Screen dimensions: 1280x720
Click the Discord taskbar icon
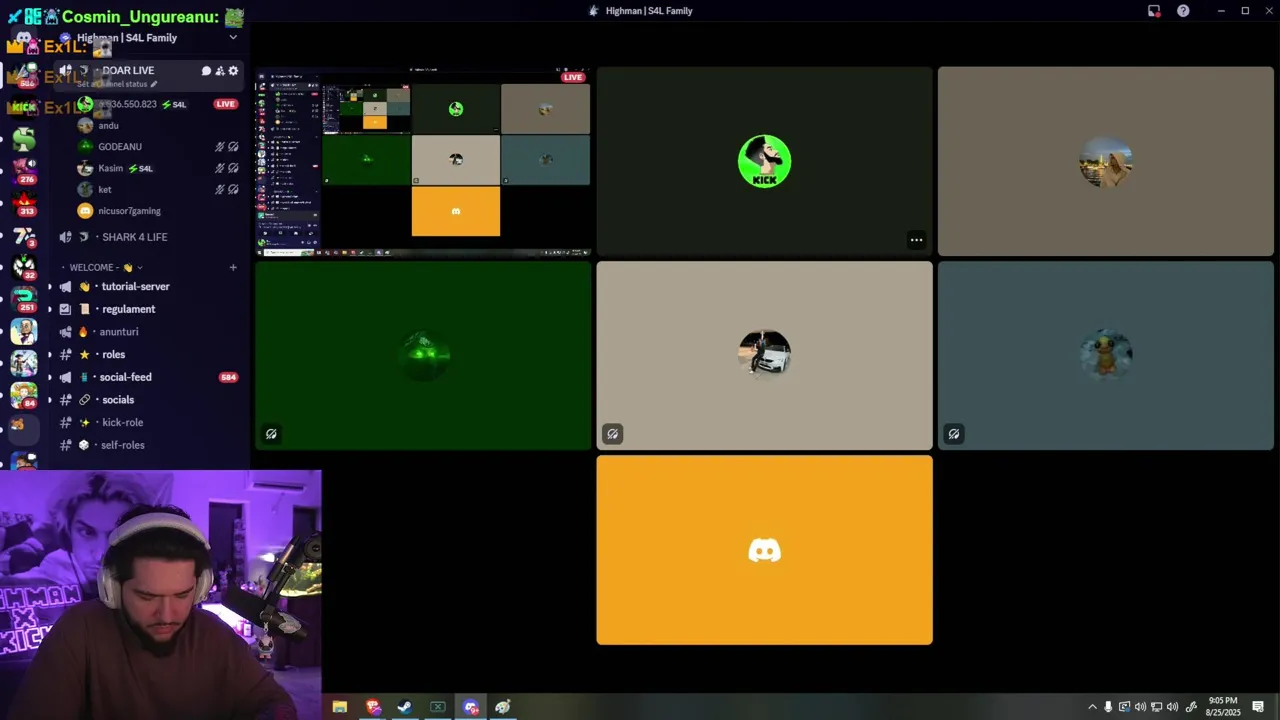[470, 707]
